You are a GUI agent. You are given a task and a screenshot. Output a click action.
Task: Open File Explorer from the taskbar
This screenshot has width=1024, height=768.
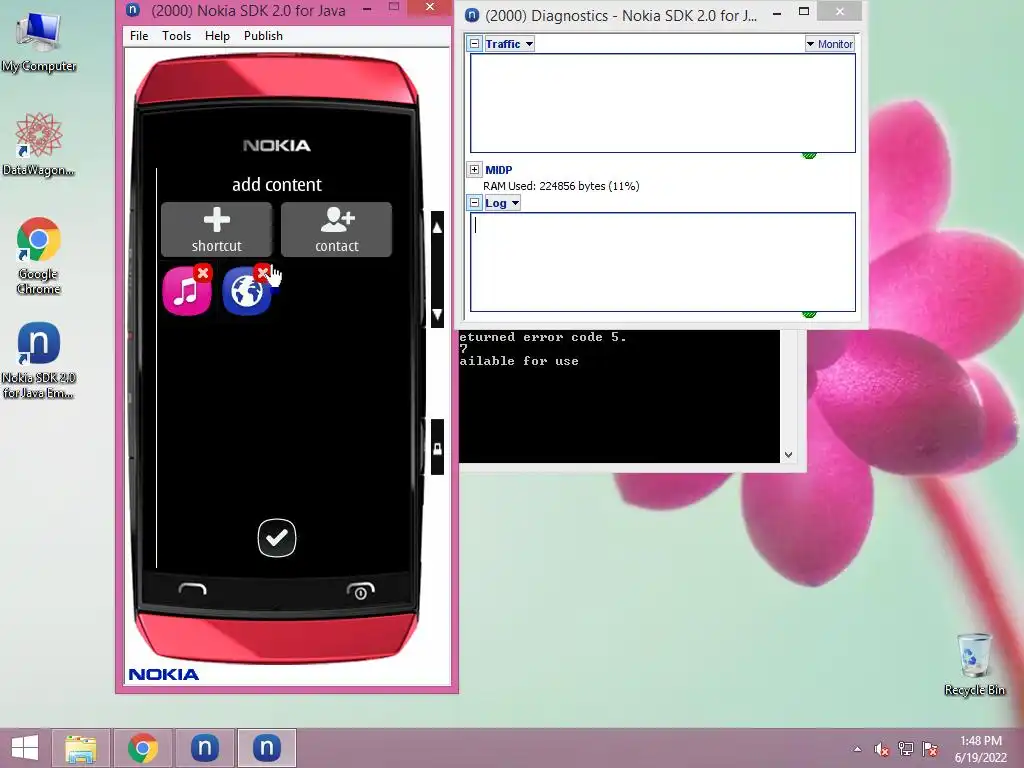pos(81,748)
